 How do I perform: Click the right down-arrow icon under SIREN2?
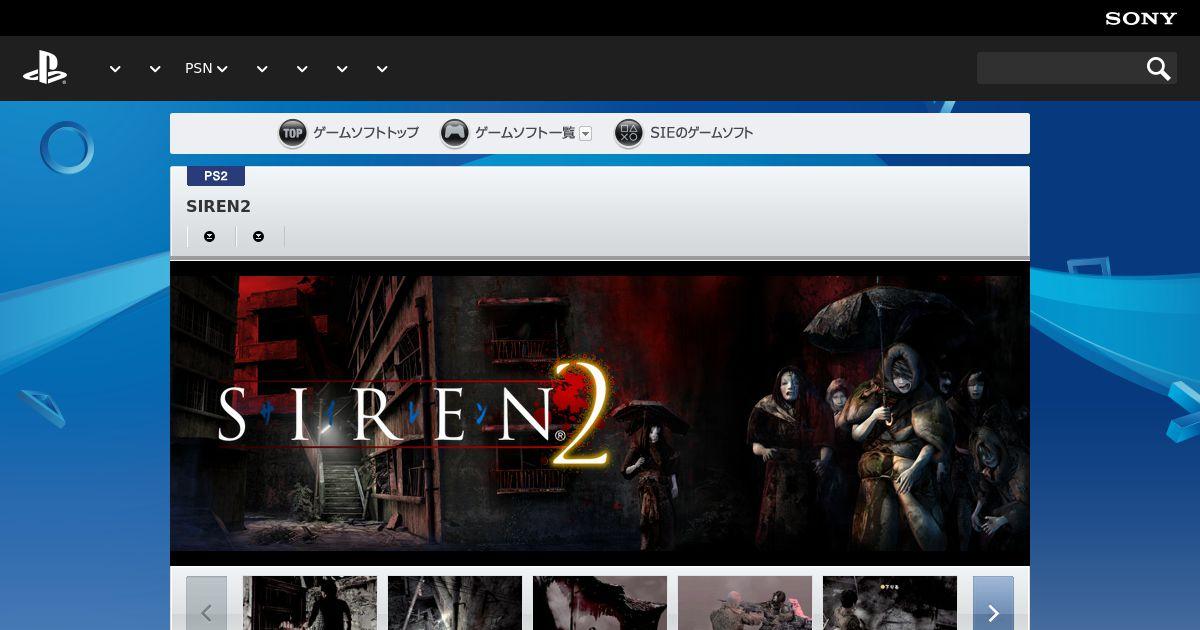coord(259,237)
